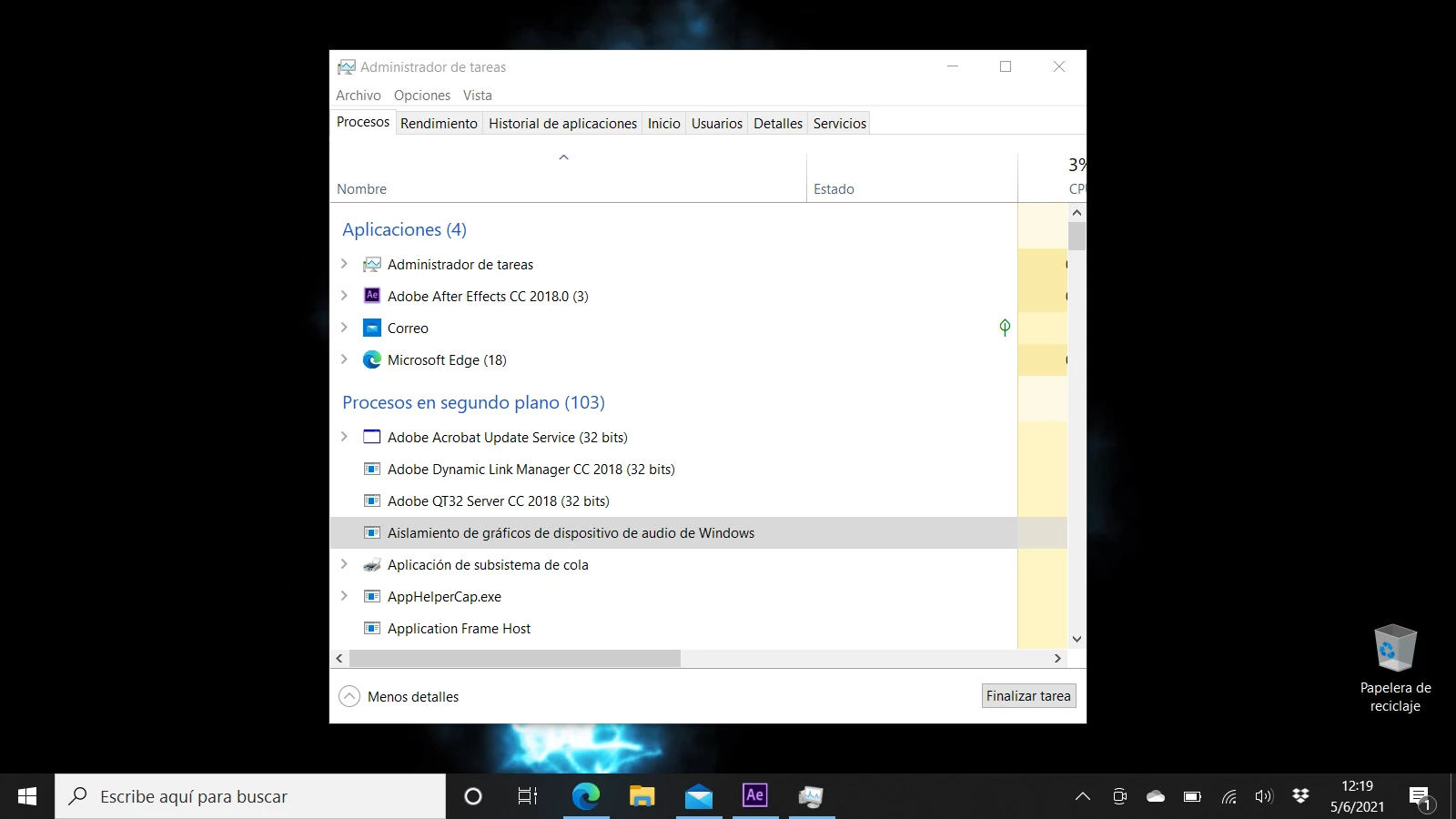Screen dimensions: 1456x819
Task: Click the AppHelperCap.exe process icon
Action: coord(371,597)
